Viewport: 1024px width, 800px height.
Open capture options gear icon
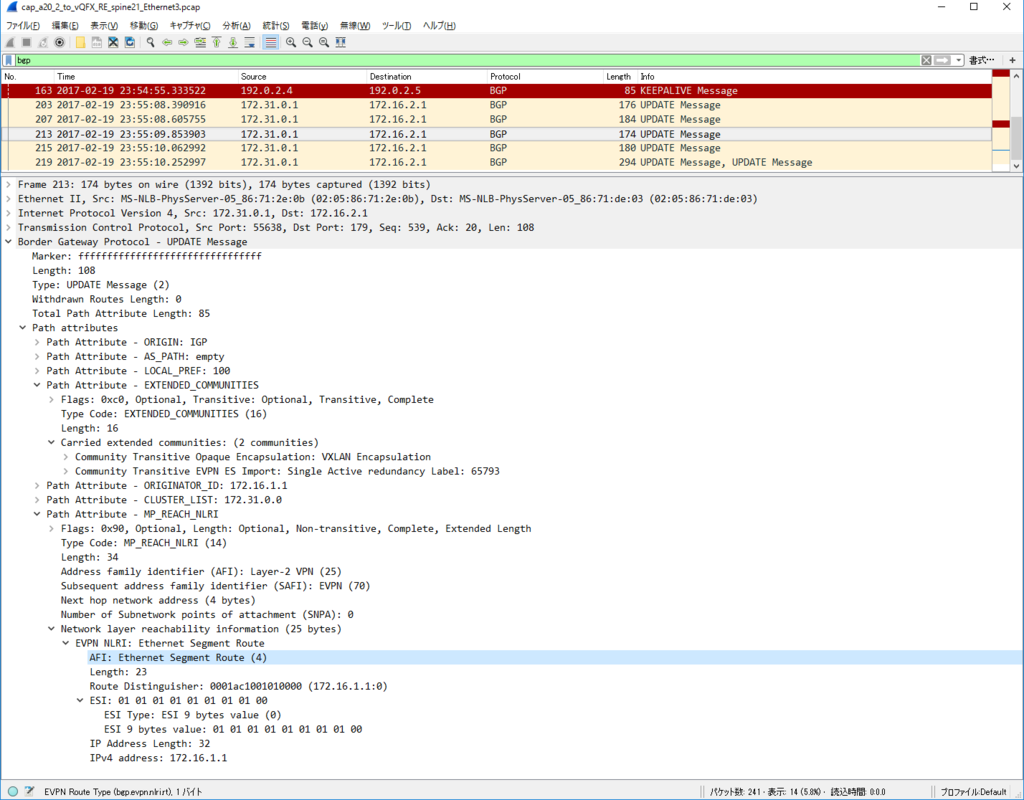[59, 42]
